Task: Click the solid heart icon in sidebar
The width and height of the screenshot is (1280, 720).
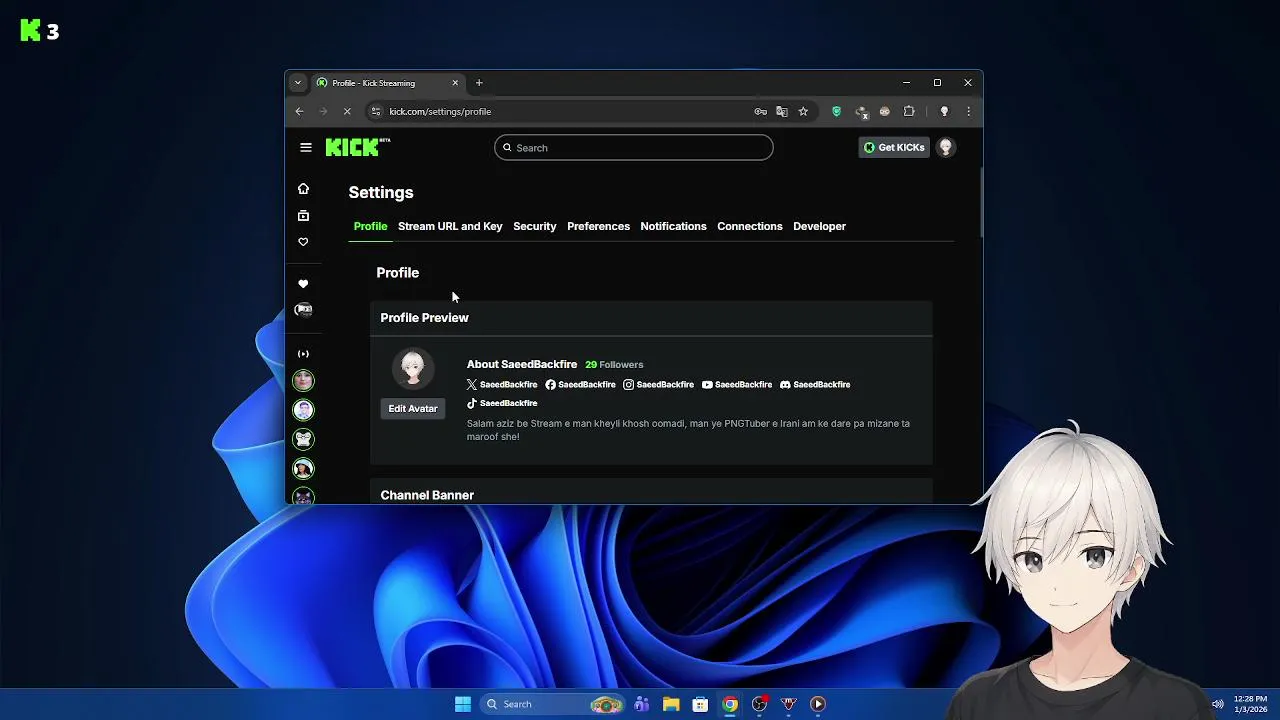Action: (303, 284)
